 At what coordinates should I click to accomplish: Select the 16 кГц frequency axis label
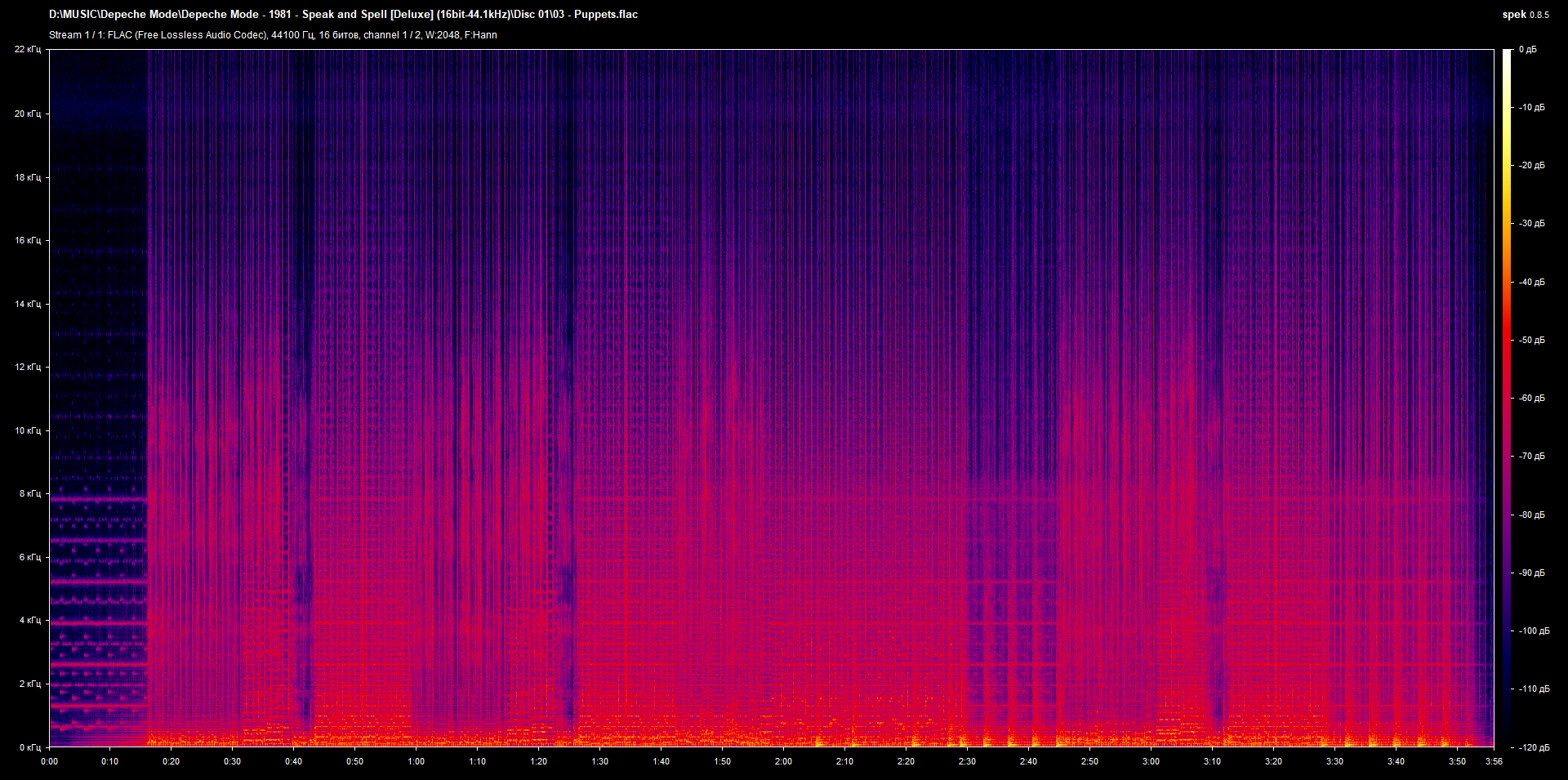click(x=27, y=240)
